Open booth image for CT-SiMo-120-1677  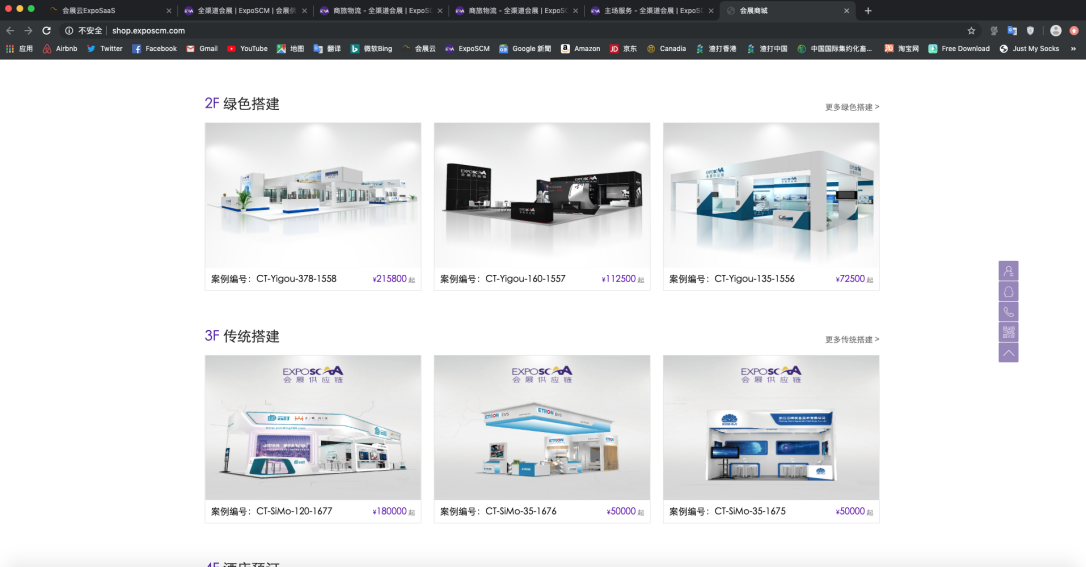pos(313,428)
